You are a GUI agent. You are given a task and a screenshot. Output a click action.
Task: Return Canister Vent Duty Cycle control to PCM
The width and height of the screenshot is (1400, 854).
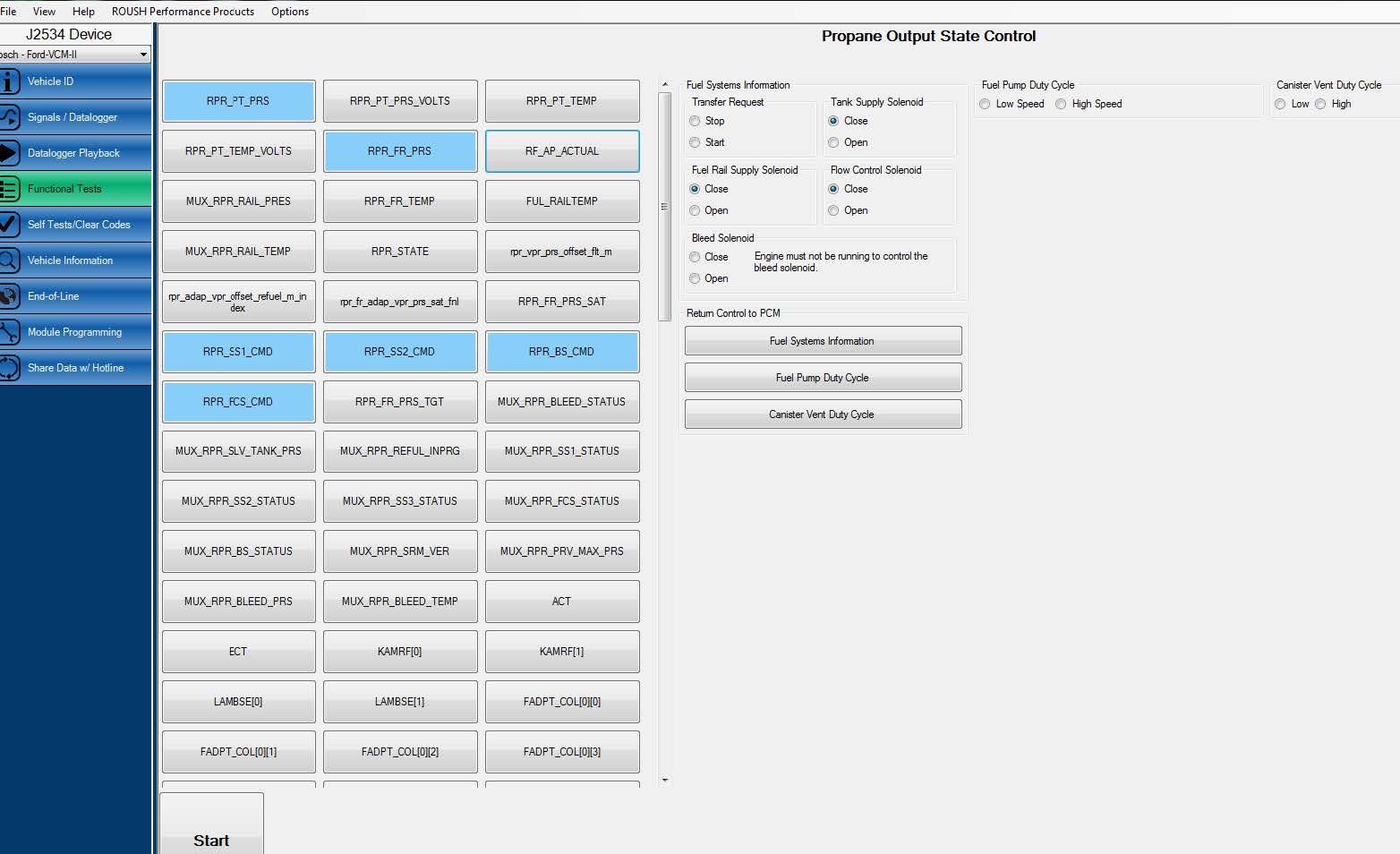(x=822, y=414)
